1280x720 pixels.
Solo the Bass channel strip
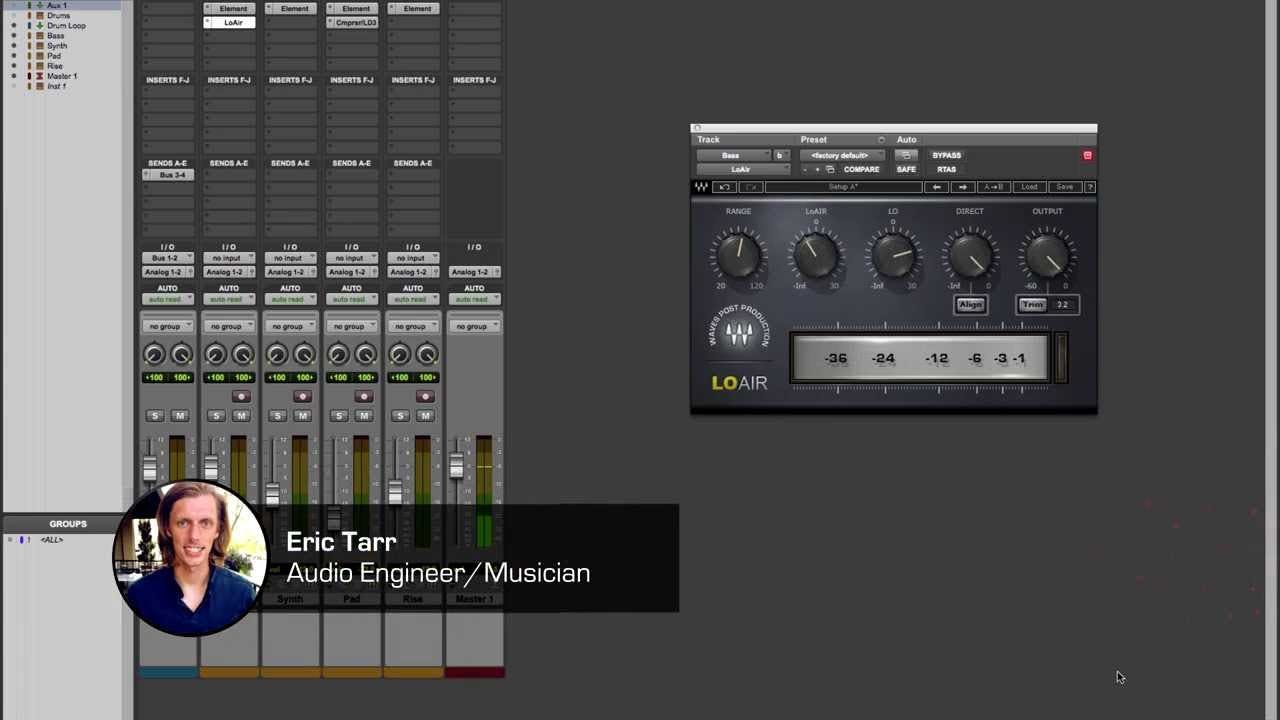point(216,416)
